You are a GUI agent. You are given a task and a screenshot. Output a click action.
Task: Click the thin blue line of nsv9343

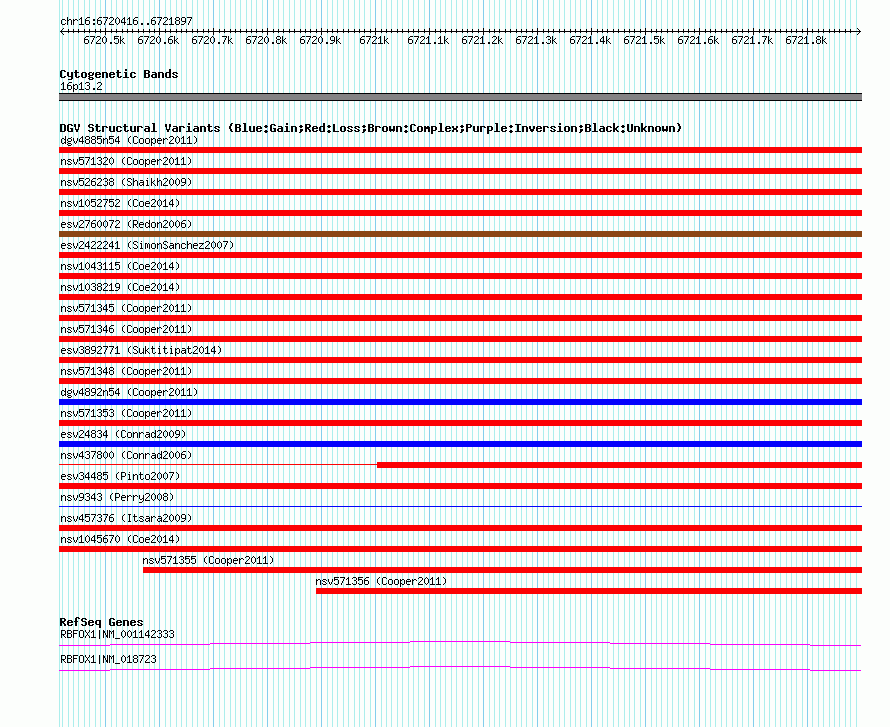[x=460, y=506]
